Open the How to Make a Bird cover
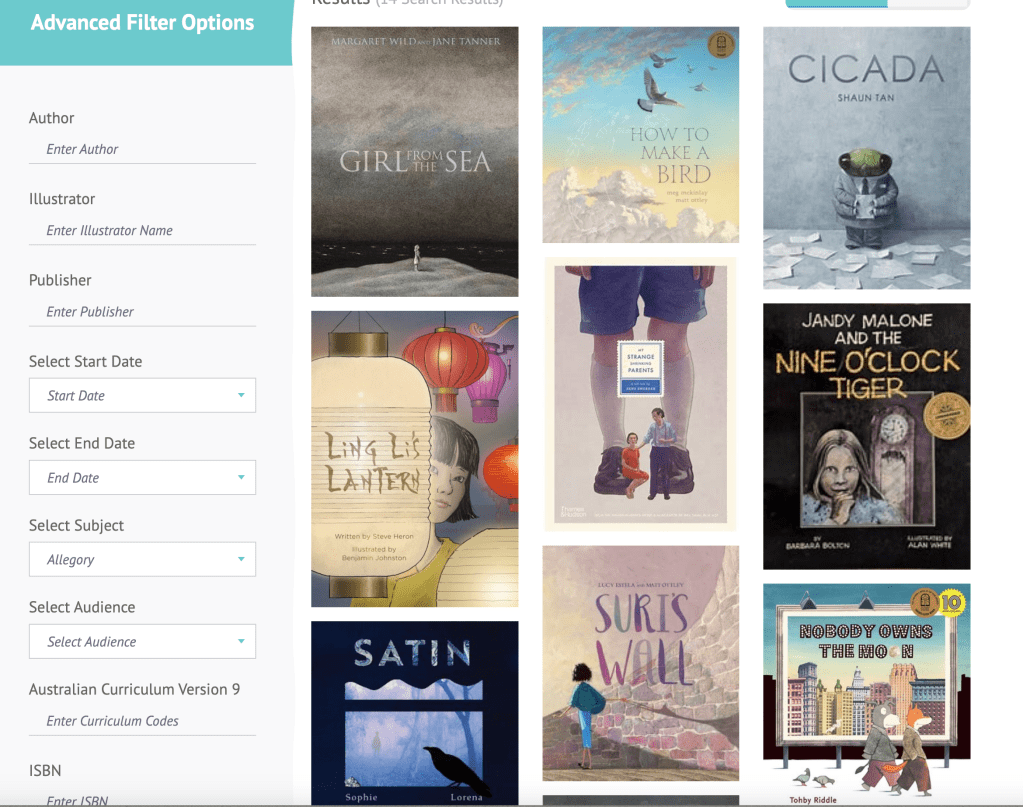The width and height of the screenshot is (1023, 807). (x=641, y=134)
